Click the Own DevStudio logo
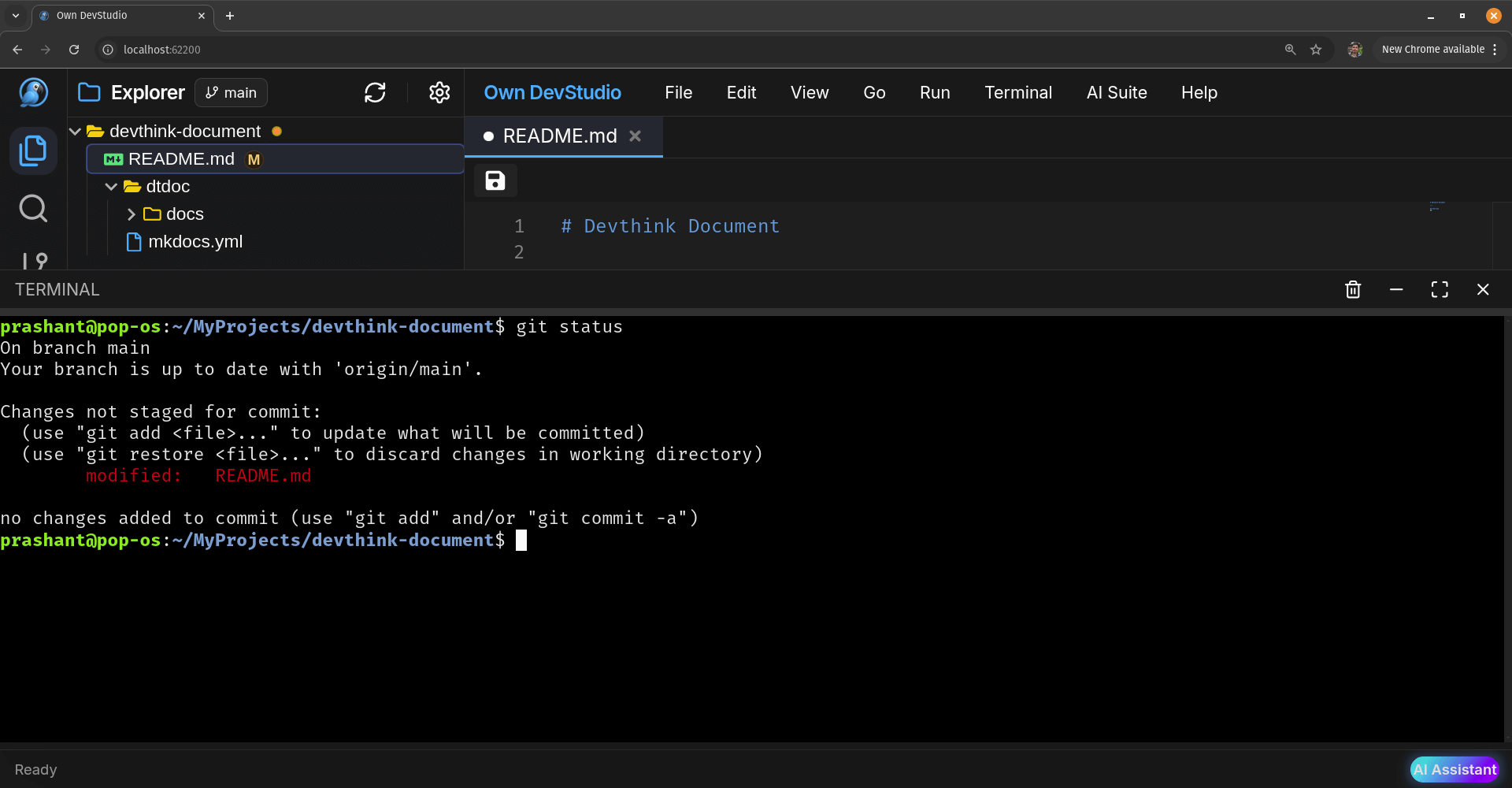Screen dimensions: 1512x788 [33, 92]
